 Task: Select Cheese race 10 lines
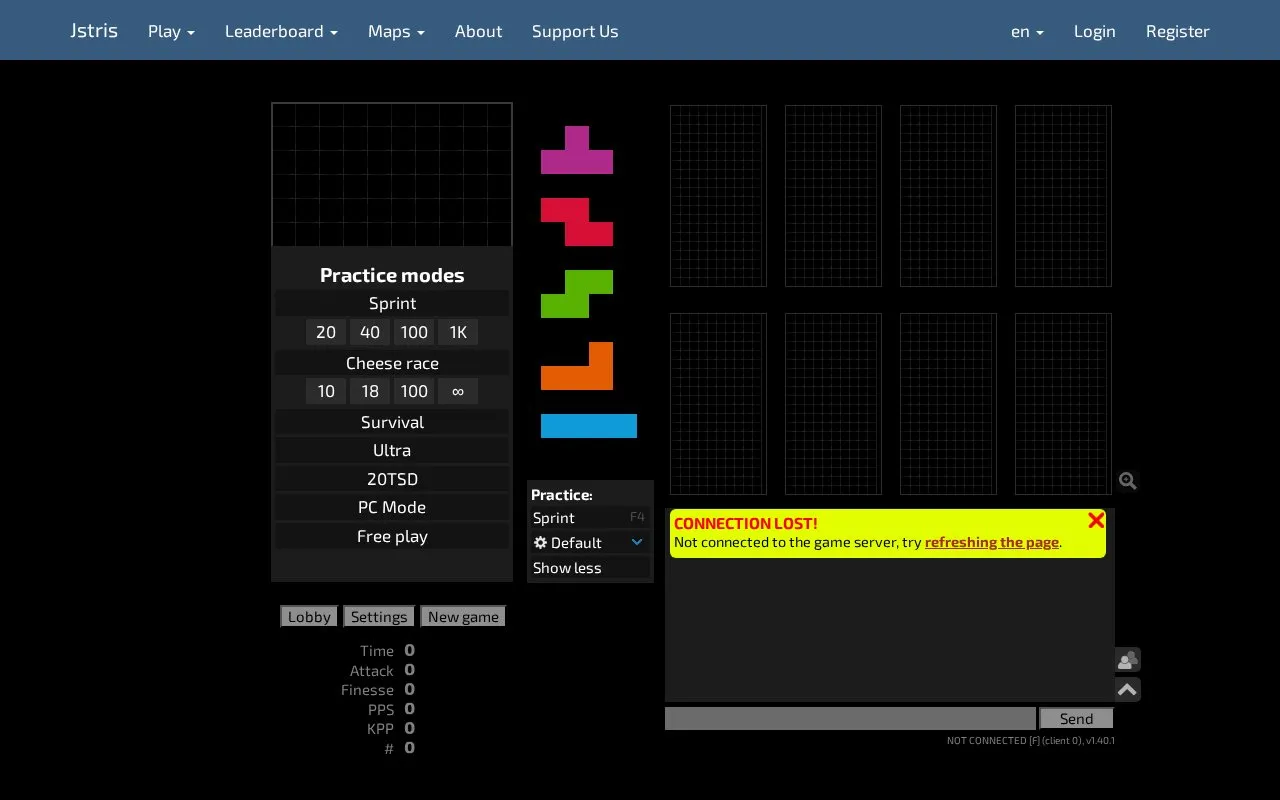[x=326, y=391]
